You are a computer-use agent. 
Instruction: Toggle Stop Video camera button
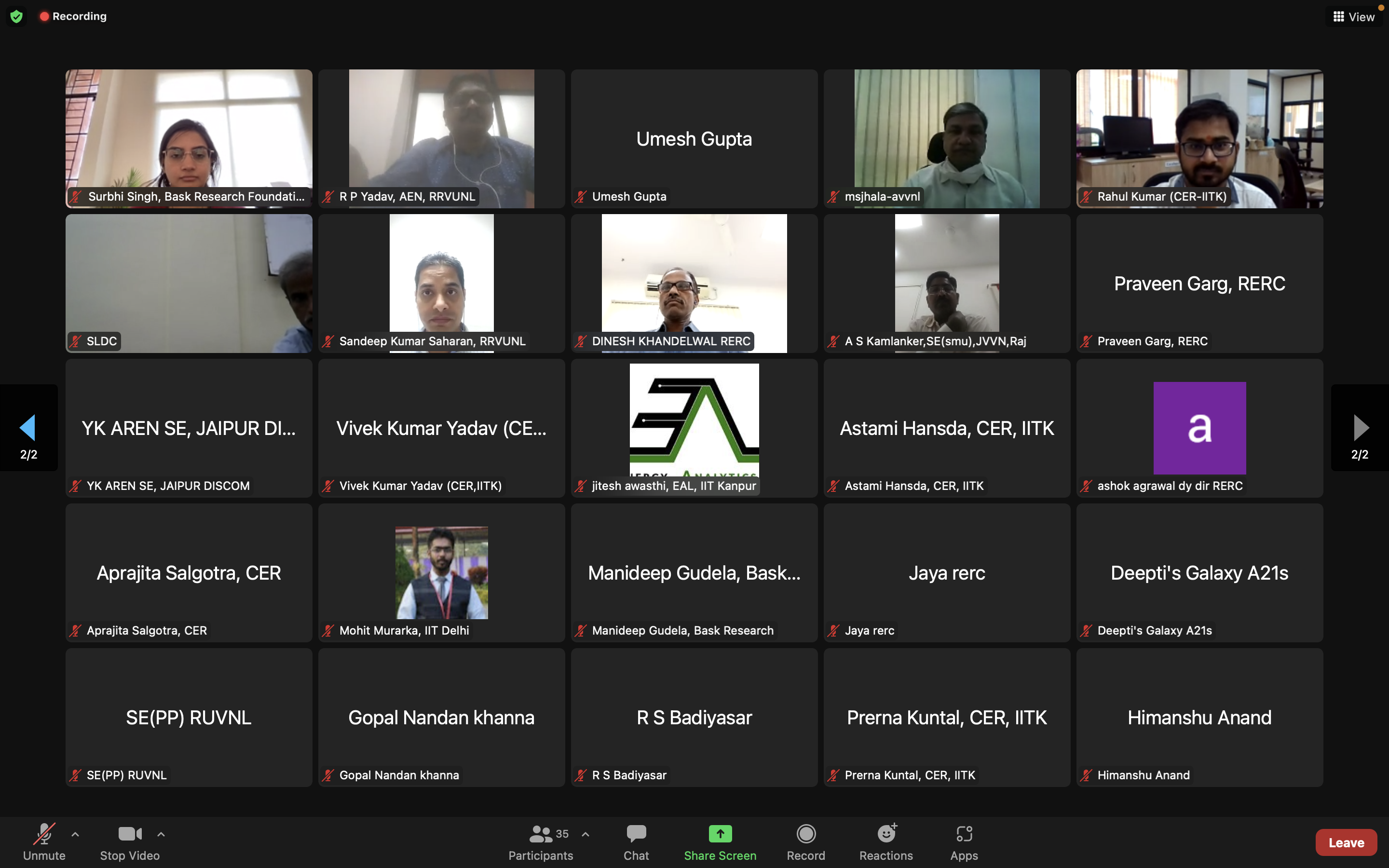pos(130,834)
